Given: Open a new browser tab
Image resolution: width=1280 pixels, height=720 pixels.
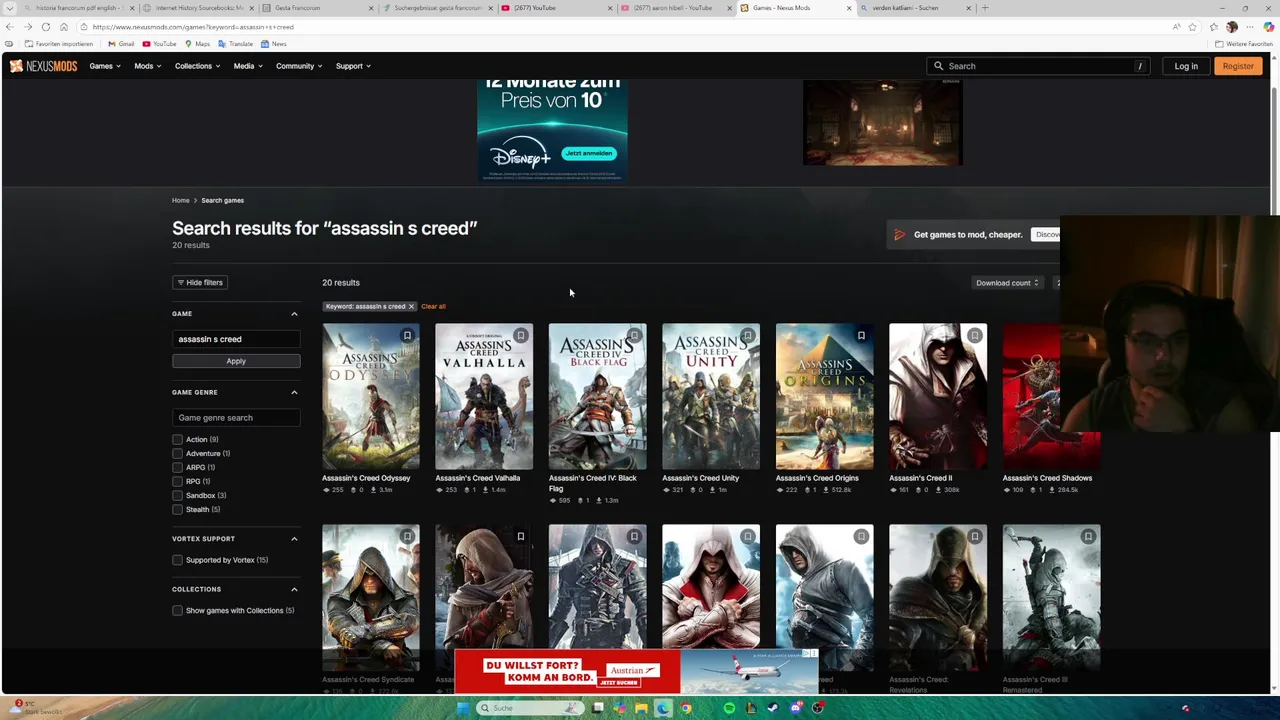Looking at the screenshot, I should 985,8.
